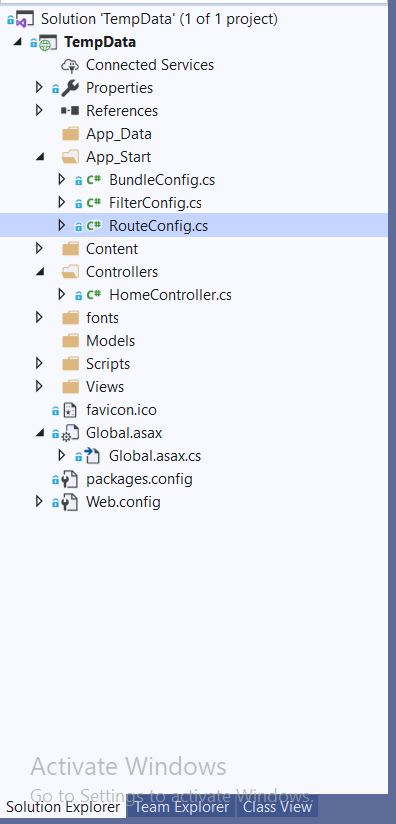Click the Web.config file icon
Image resolution: width=396 pixels, height=824 pixels.
point(70,503)
